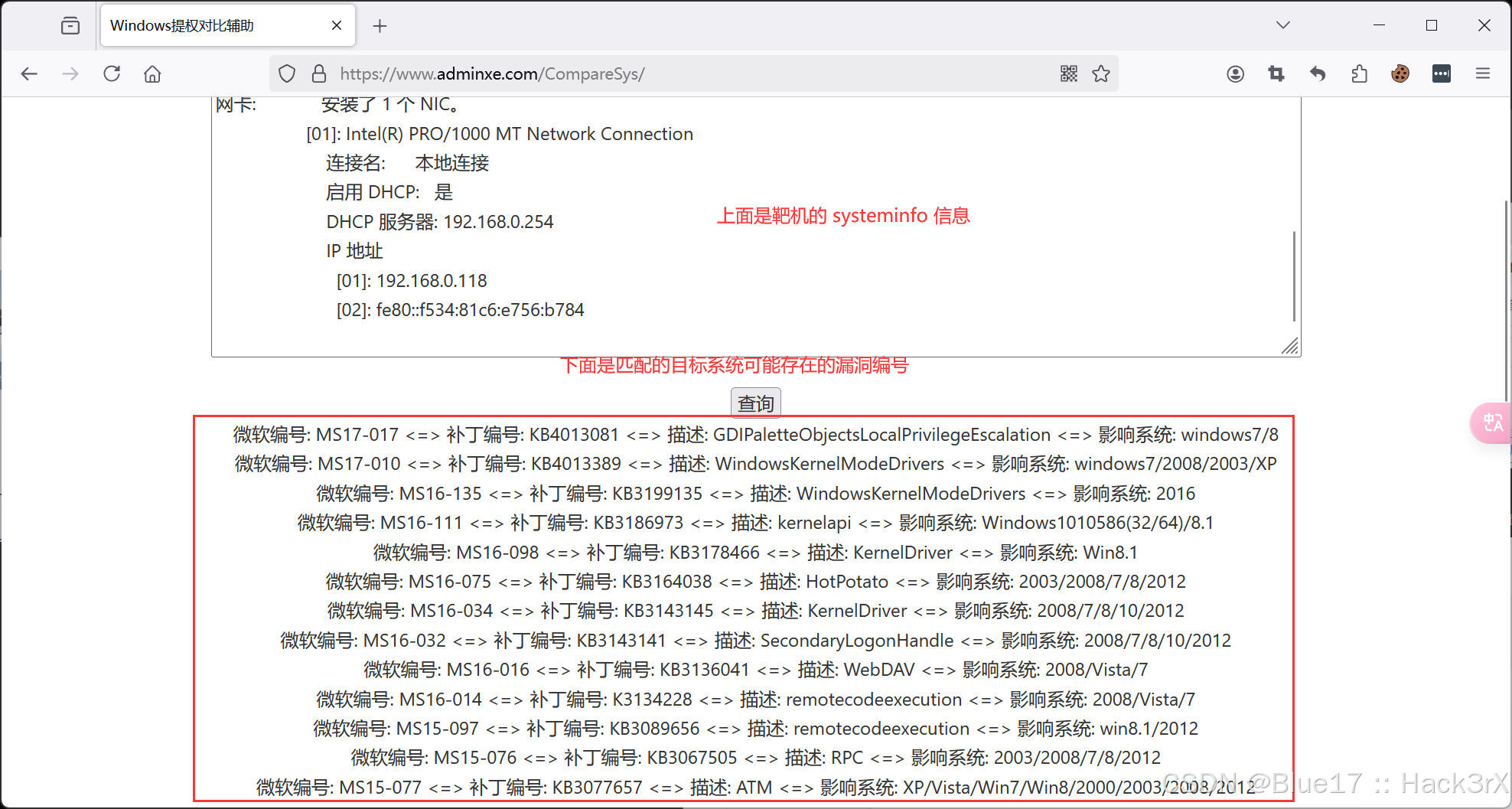The image size is (1512, 809).
Task: Click the 查询 button
Action: (x=756, y=403)
